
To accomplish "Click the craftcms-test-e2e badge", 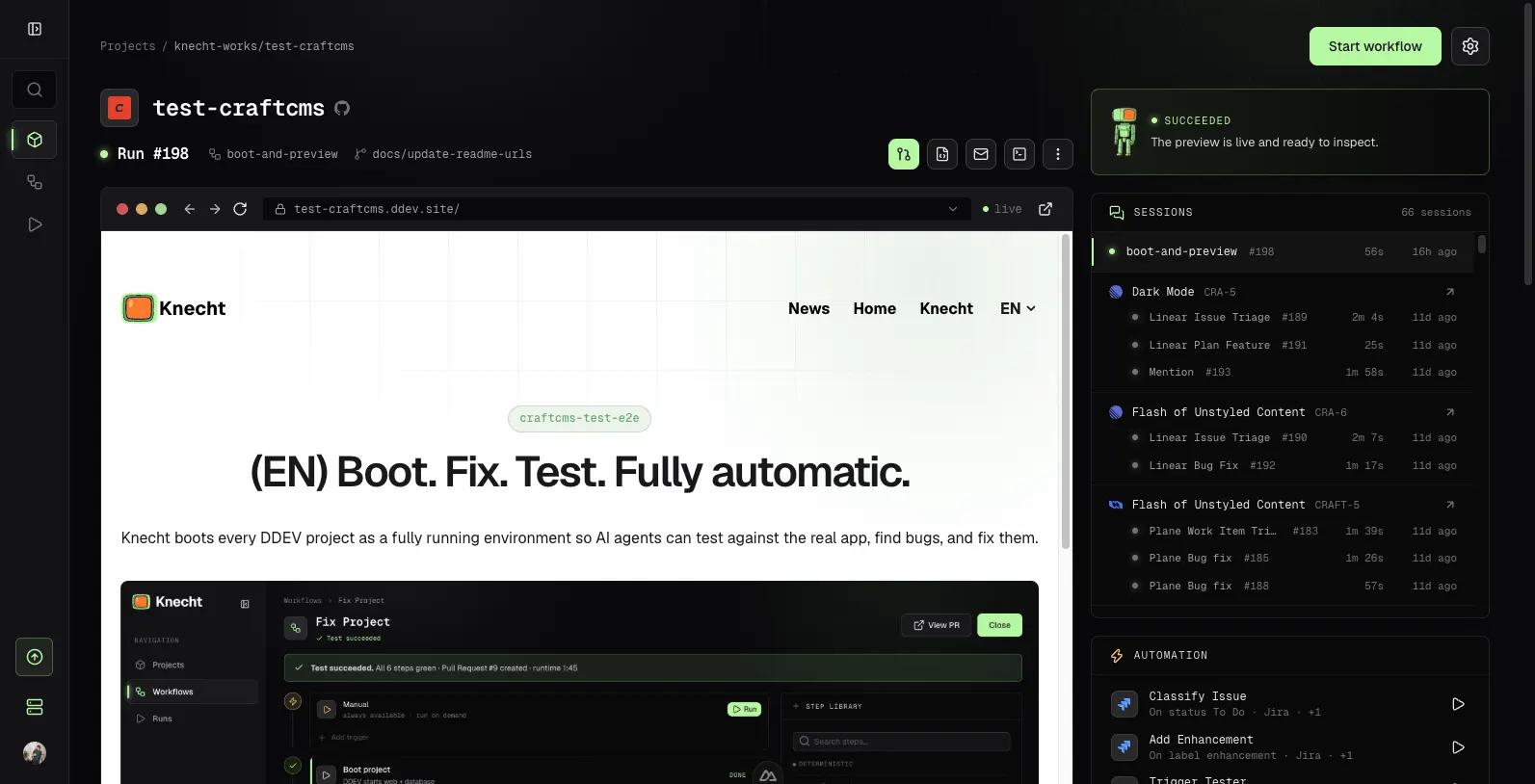I will (x=579, y=418).
